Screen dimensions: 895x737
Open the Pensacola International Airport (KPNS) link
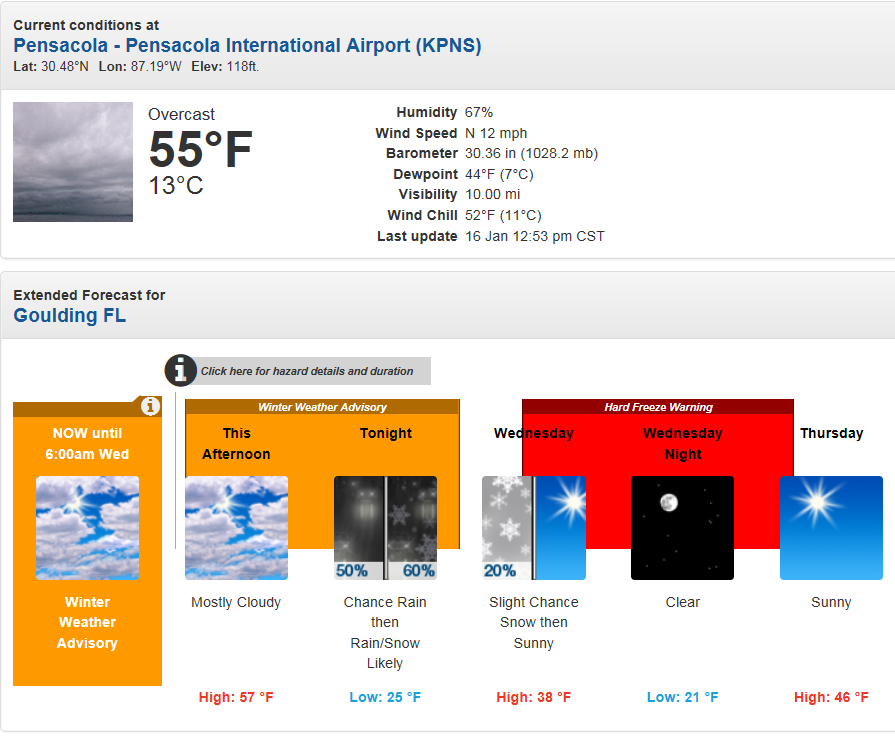(x=247, y=46)
